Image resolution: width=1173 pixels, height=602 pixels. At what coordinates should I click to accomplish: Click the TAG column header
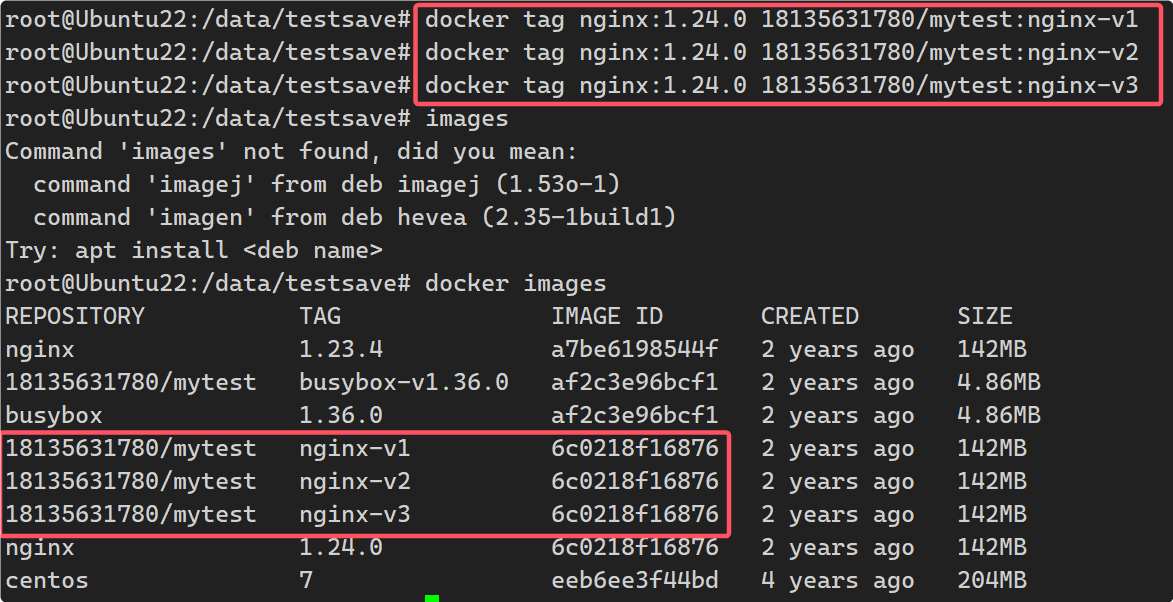tap(320, 316)
